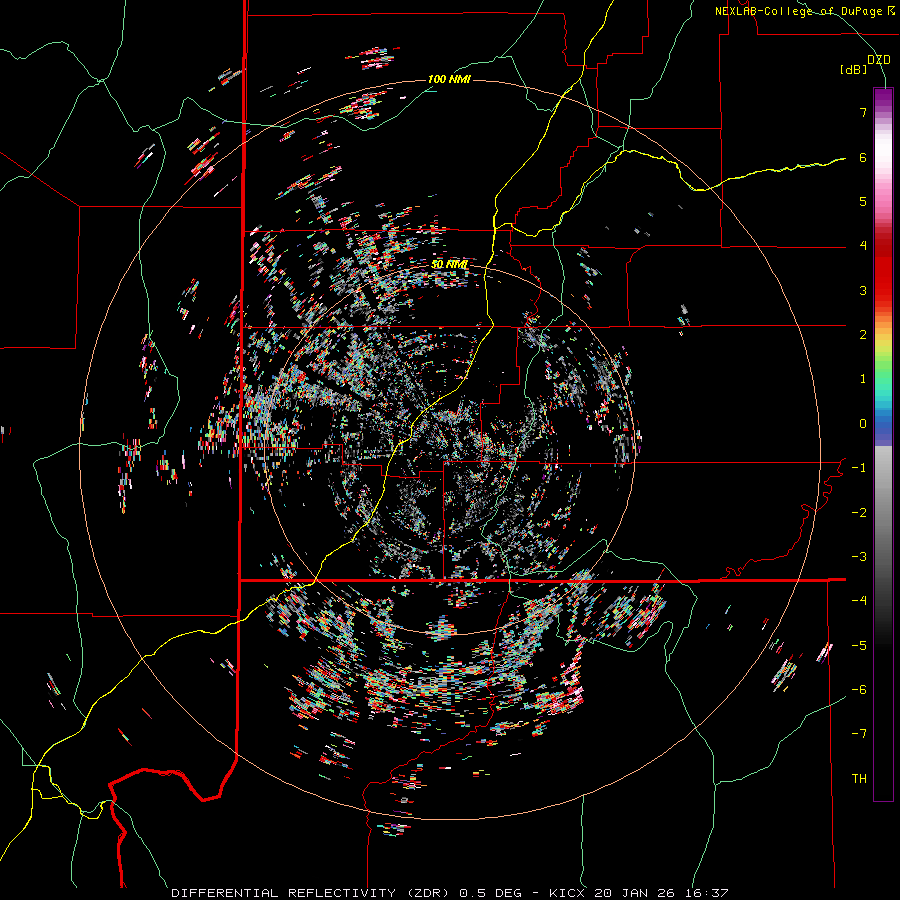Image resolution: width=900 pixels, height=900 pixels.
Task: Click the 1 value on color scale
Action: (863, 379)
